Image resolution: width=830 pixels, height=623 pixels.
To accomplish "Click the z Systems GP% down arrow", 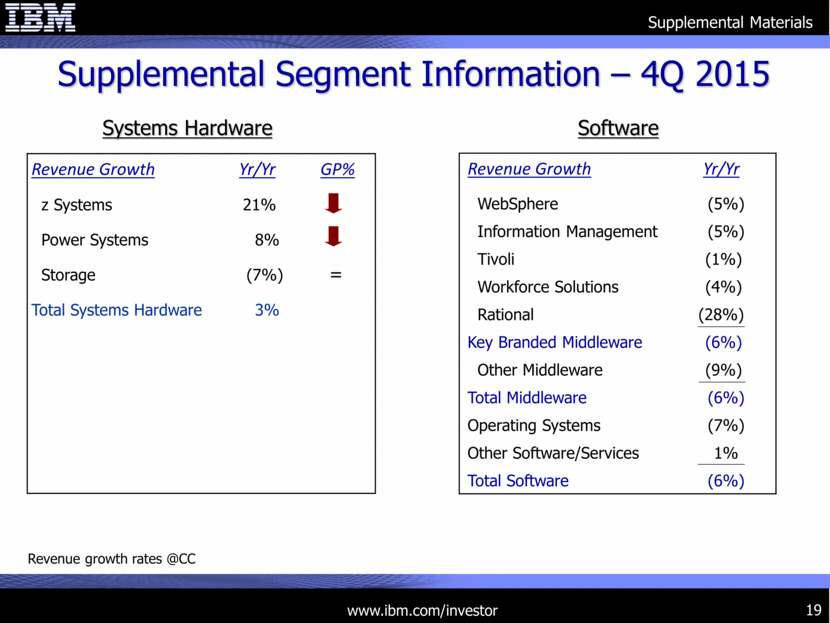I will coord(333,203).
